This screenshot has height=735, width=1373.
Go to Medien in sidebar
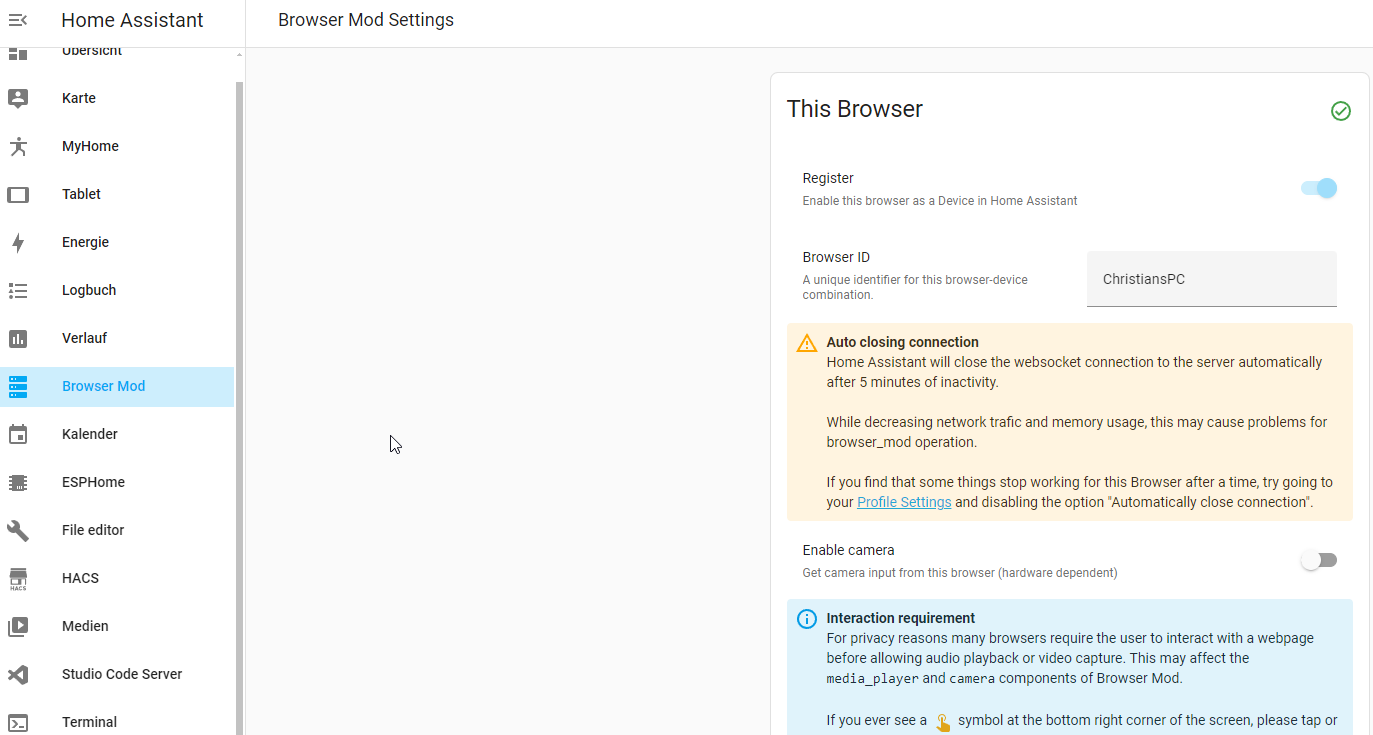point(85,626)
